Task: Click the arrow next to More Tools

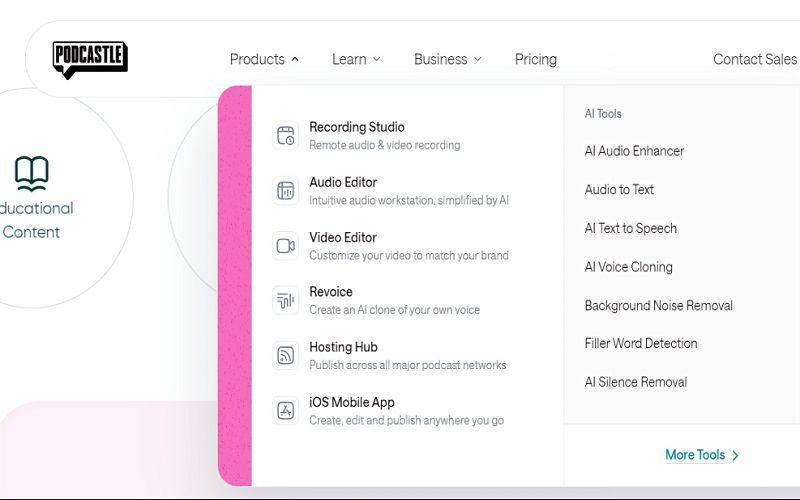Action: [735, 455]
